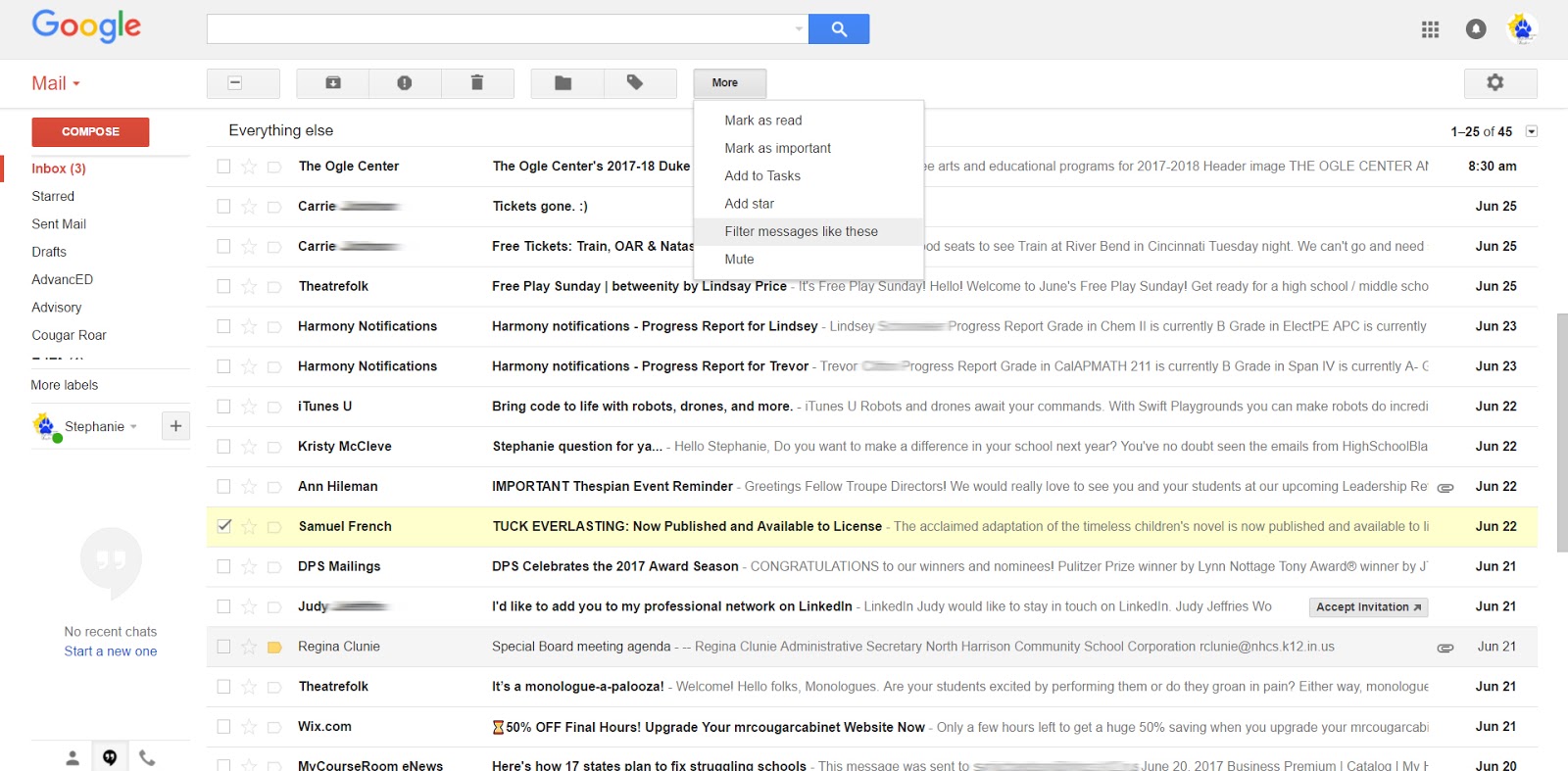Star the Samuel French email
1568x771 pixels.
tap(249, 527)
